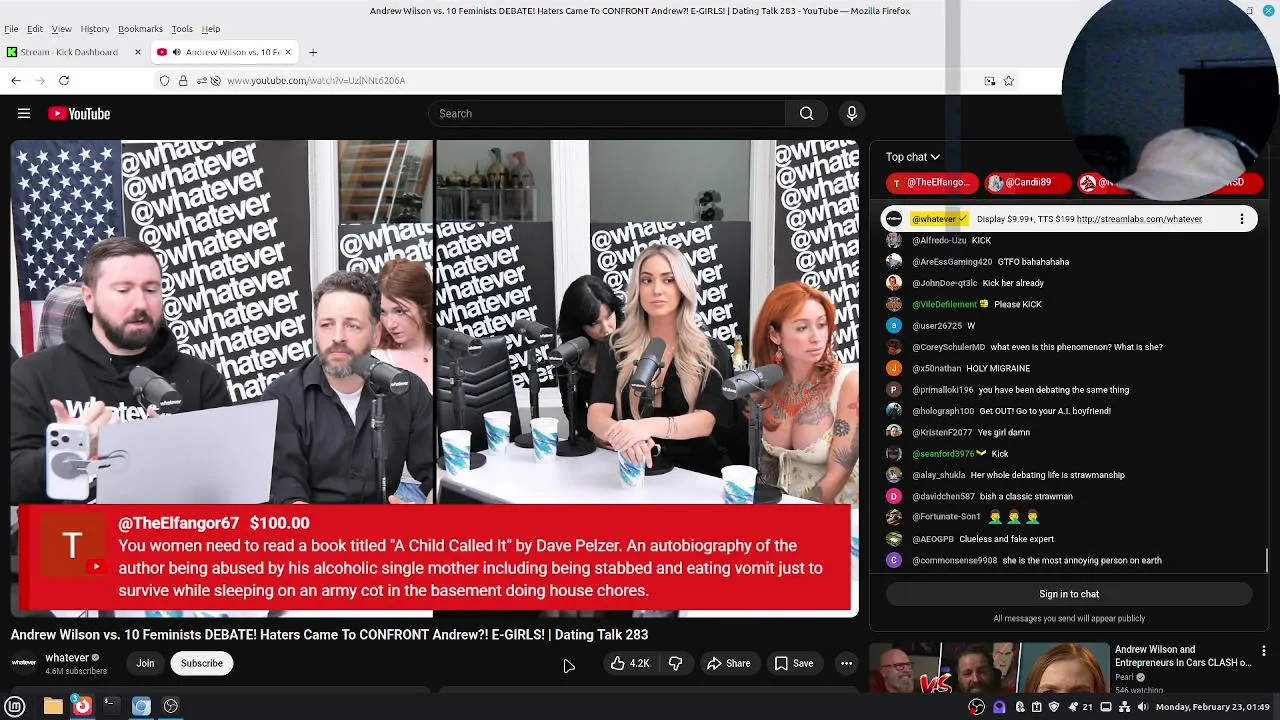Screen dimensions: 1280x720
Task: Open the YouTube guide hamburger menu
Action: click(x=24, y=114)
